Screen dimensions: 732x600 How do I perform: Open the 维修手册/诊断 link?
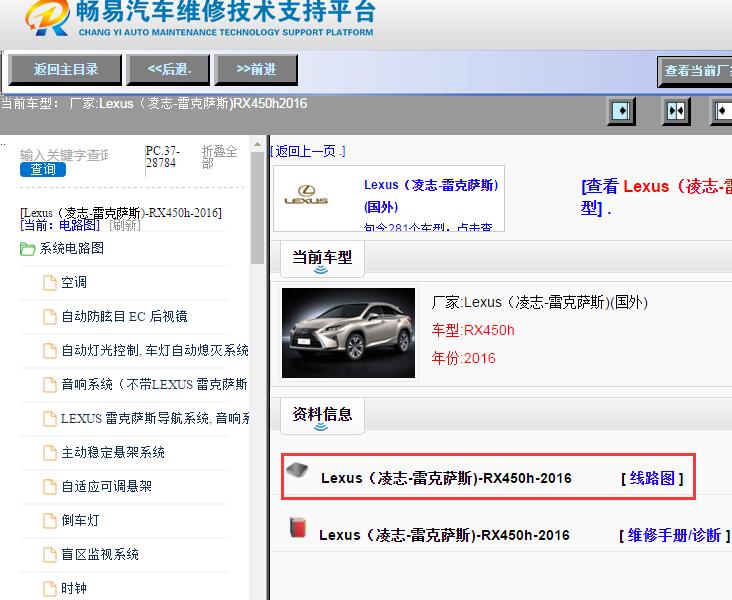(674, 535)
